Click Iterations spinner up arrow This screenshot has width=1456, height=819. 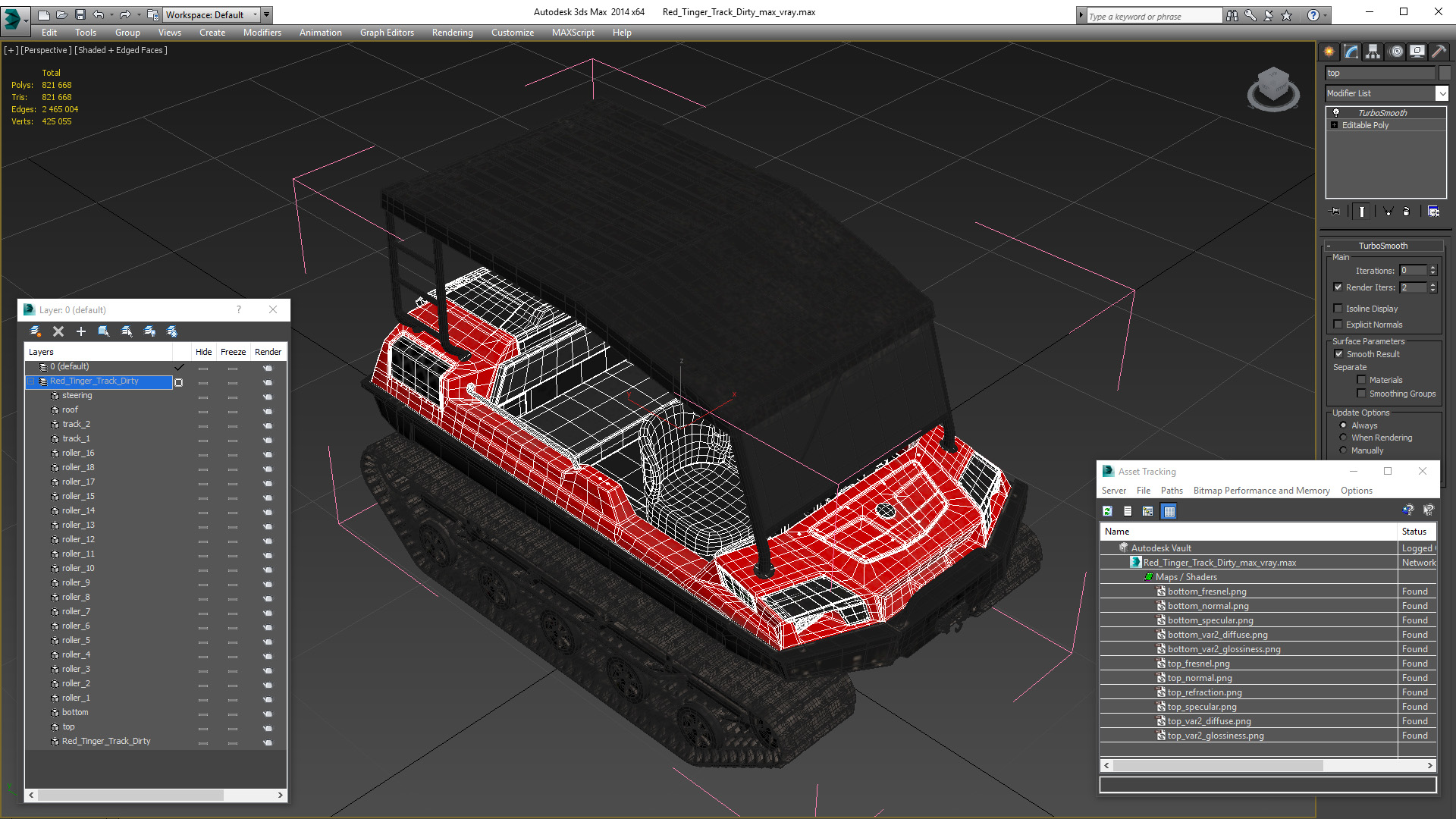tap(1432, 268)
